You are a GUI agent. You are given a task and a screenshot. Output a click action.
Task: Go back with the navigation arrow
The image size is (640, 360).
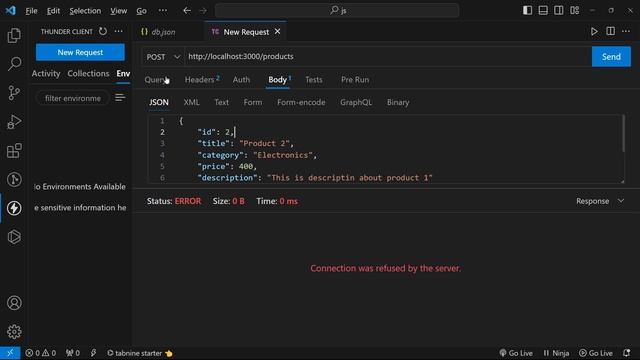click(187, 11)
